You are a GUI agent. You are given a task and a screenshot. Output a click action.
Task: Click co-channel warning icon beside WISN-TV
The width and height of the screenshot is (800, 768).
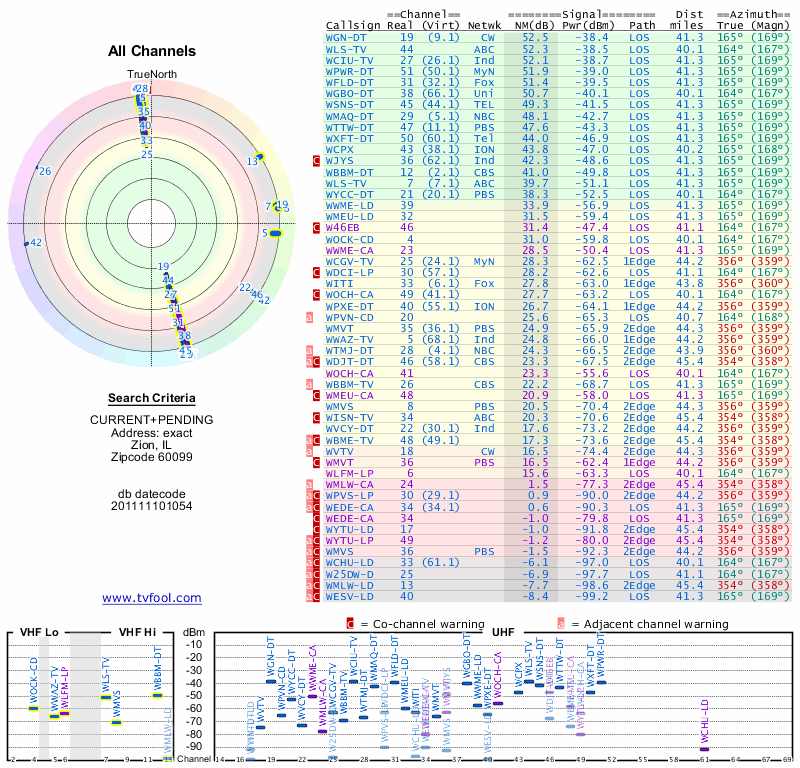(316, 417)
